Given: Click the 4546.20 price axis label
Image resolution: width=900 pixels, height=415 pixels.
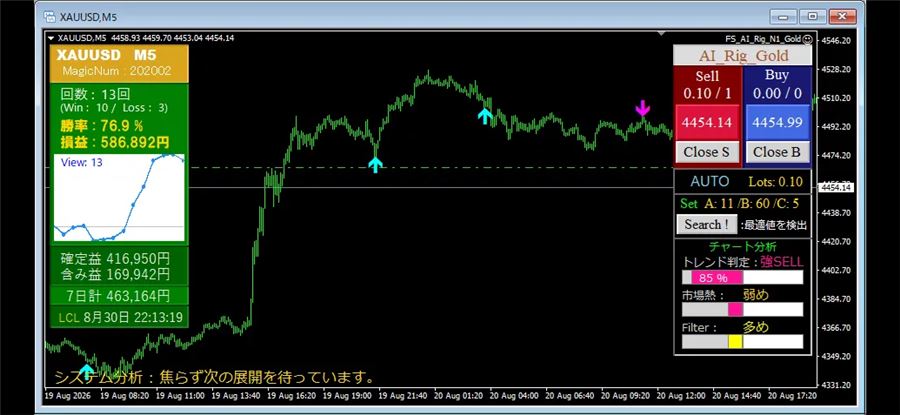Looking at the screenshot, I should pyautogui.click(x=836, y=41).
